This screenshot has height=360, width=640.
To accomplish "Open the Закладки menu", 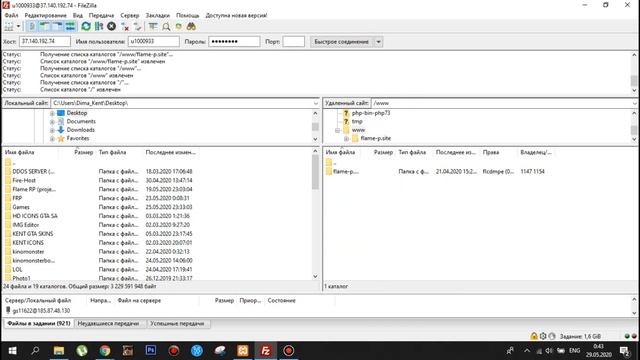I will tap(158, 15).
